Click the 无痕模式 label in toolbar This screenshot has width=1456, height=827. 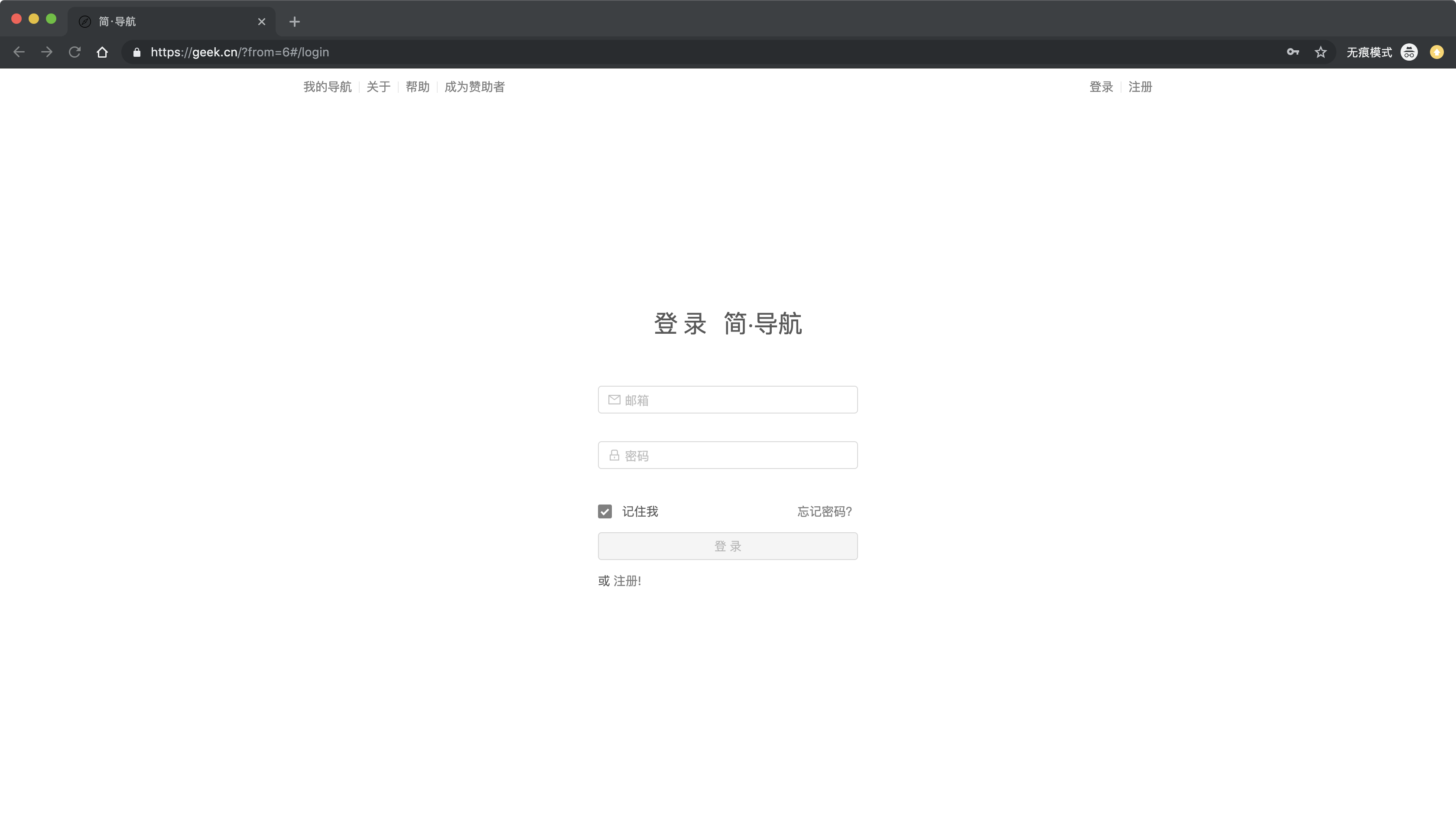pyautogui.click(x=1369, y=52)
